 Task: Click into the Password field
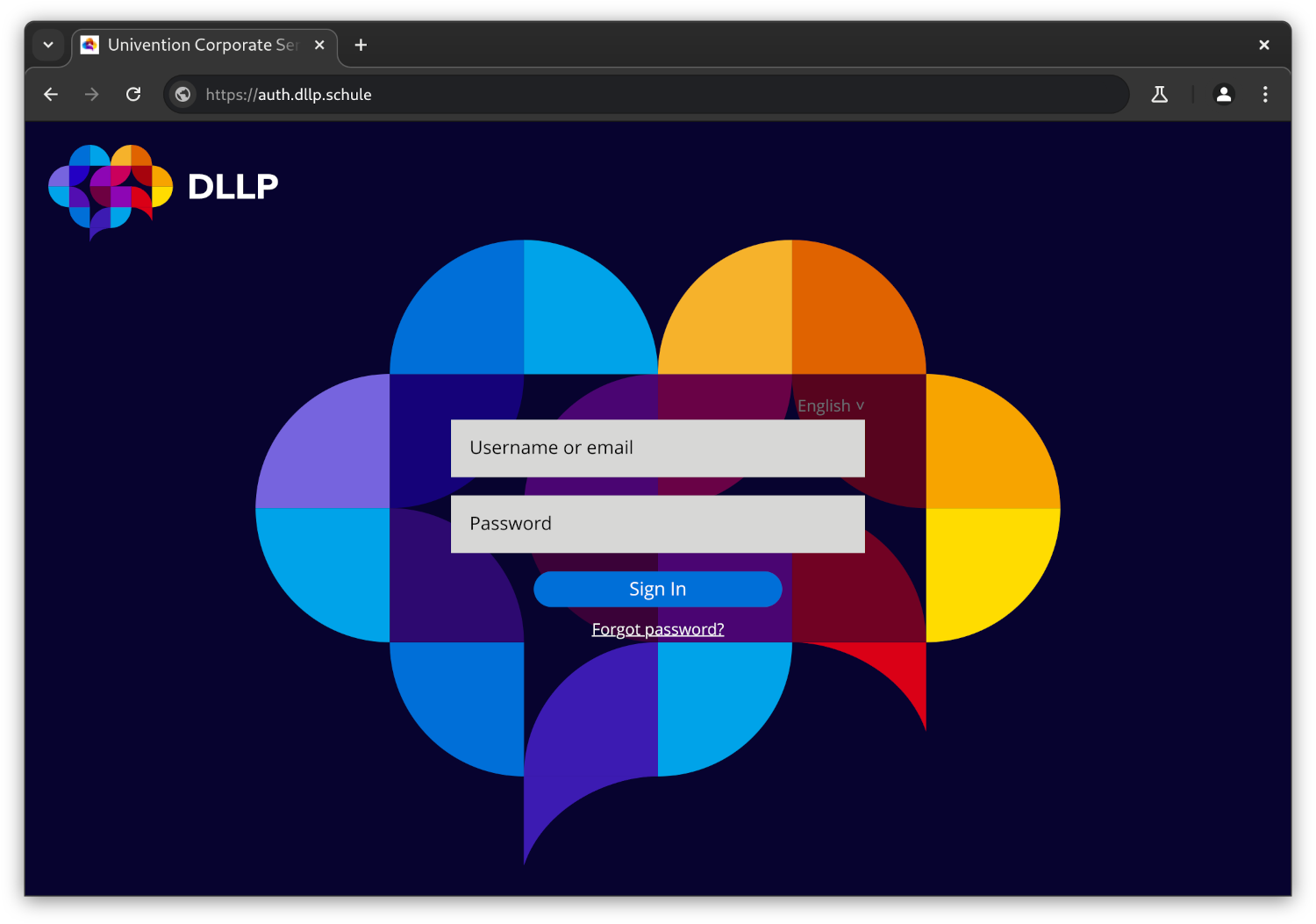point(657,524)
